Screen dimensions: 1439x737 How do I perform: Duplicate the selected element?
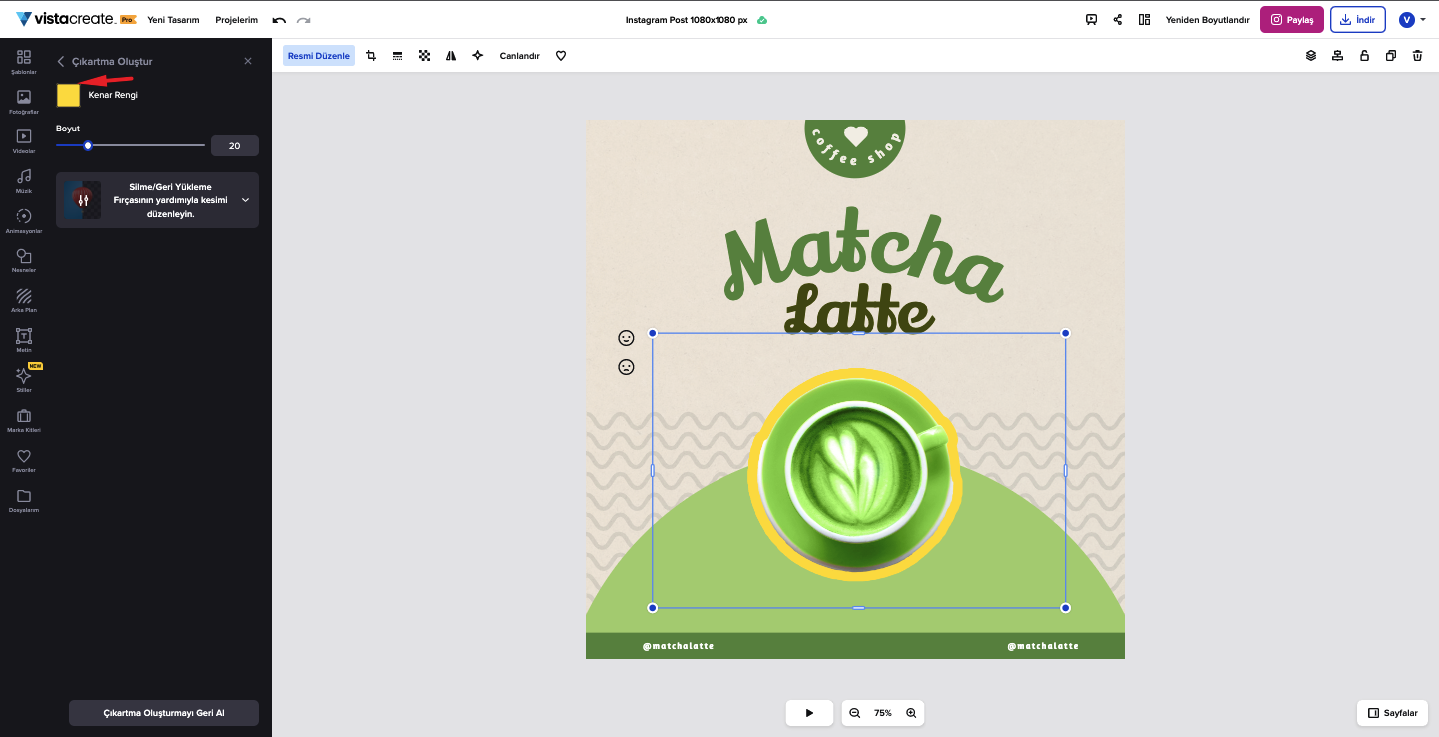coord(1390,56)
